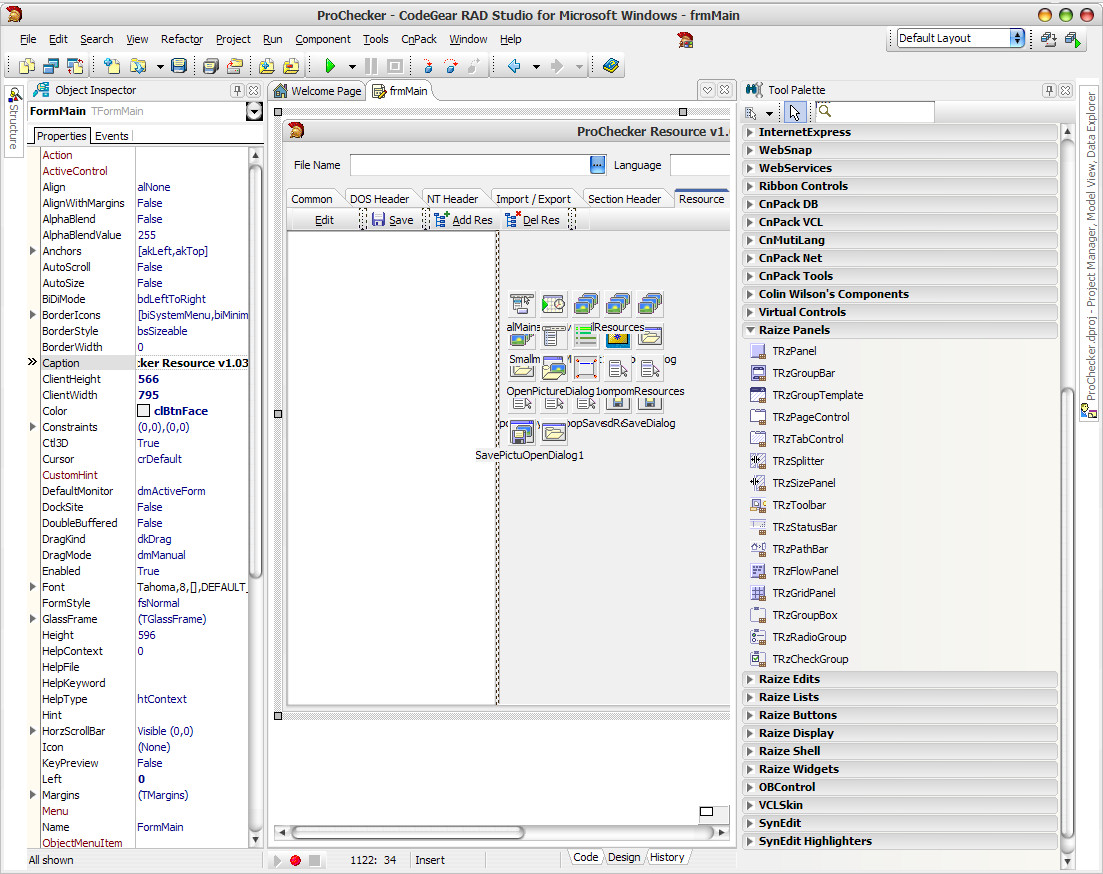
Task: Expand the SynEdit Highlighters category
Action: pos(750,841)
